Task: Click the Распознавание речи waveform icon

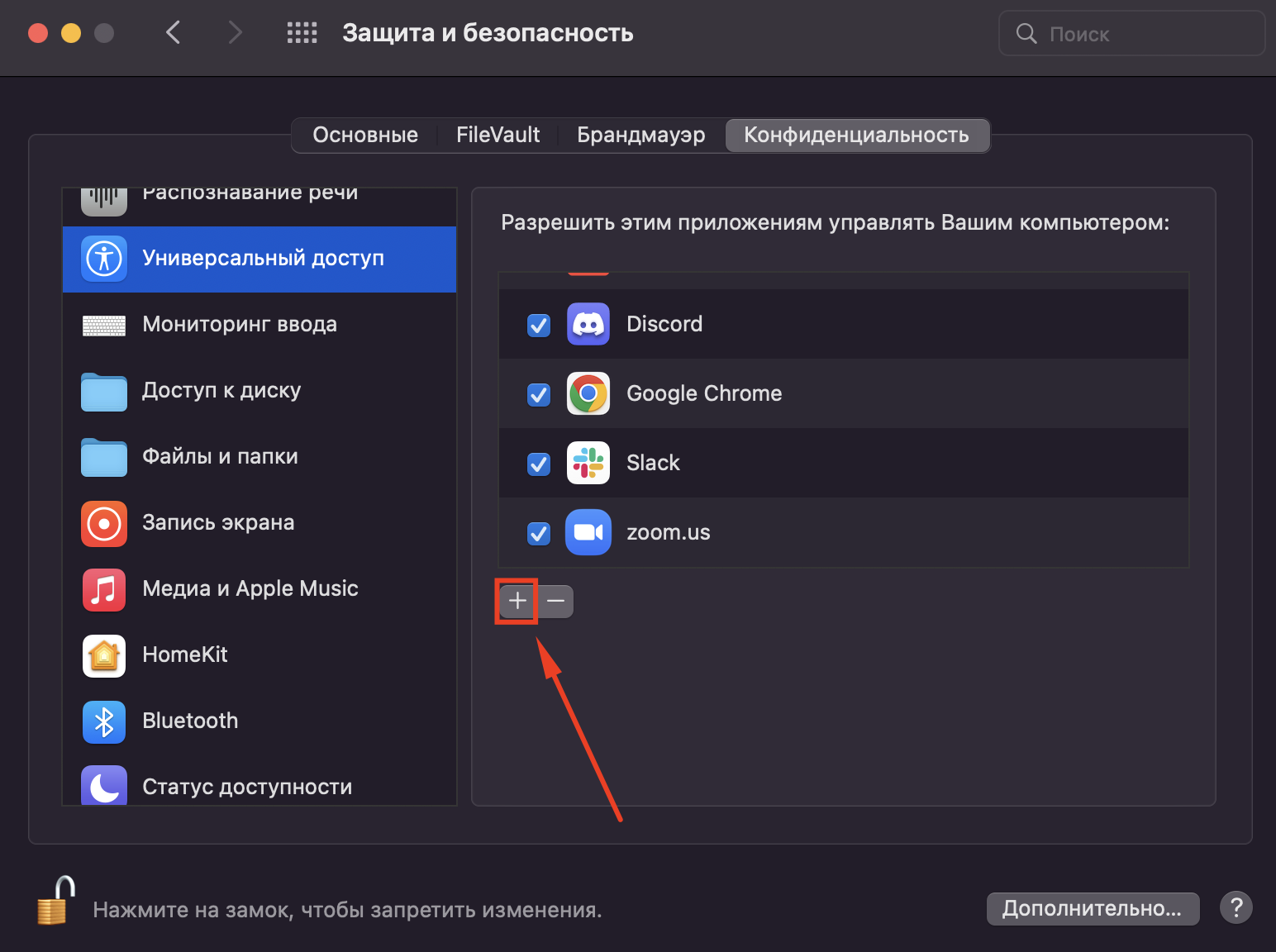Action: pyautogui.click(x=104, y=201)
